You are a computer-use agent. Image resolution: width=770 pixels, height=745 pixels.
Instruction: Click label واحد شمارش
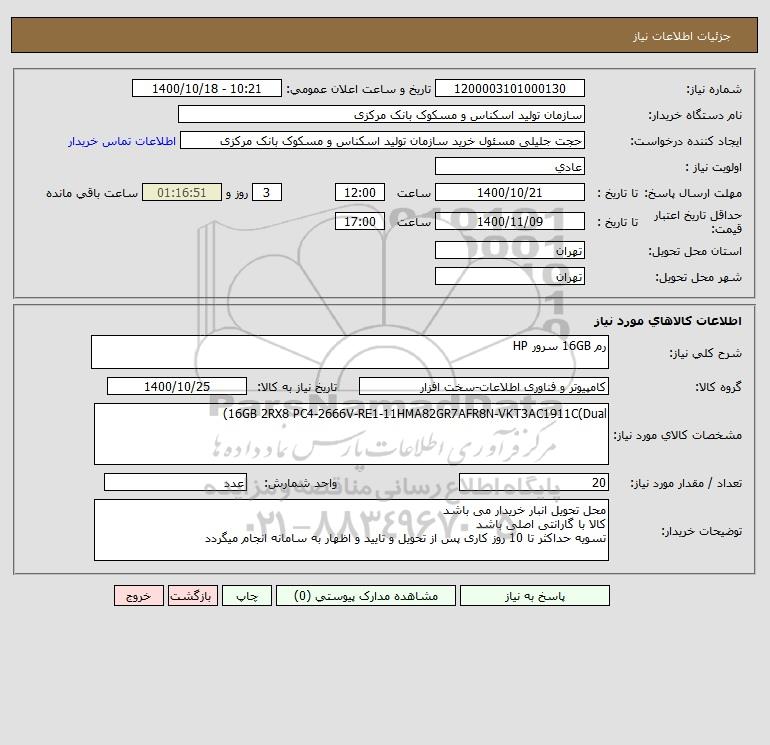(x=301, y=483)
